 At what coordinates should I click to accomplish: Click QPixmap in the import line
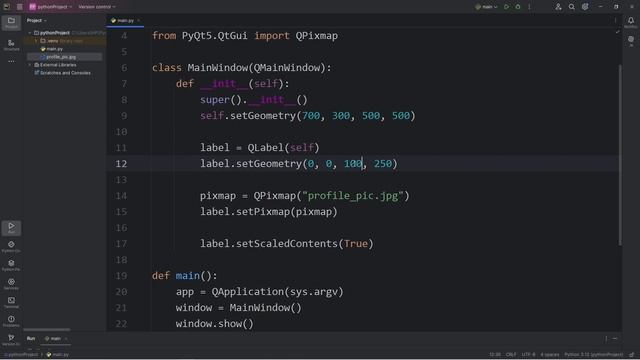(317, 36)
